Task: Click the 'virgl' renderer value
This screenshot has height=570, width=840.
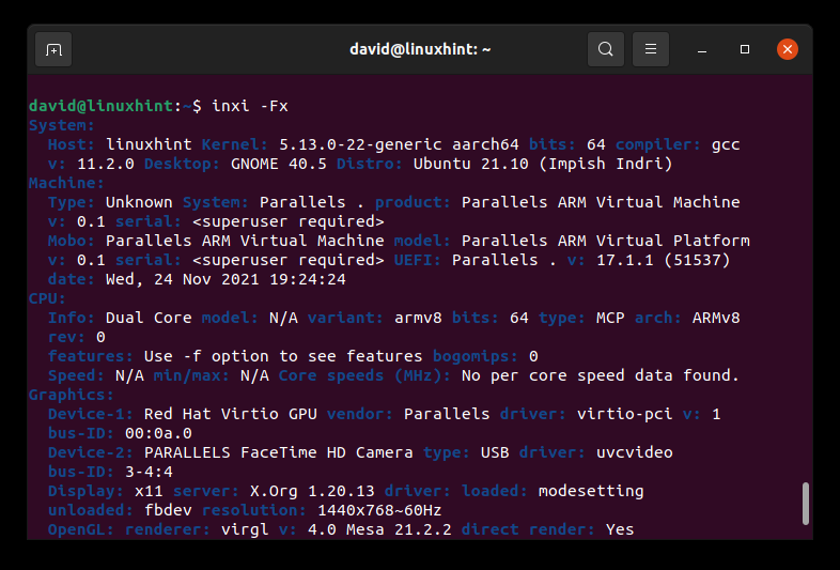Action: pos(245,529)
